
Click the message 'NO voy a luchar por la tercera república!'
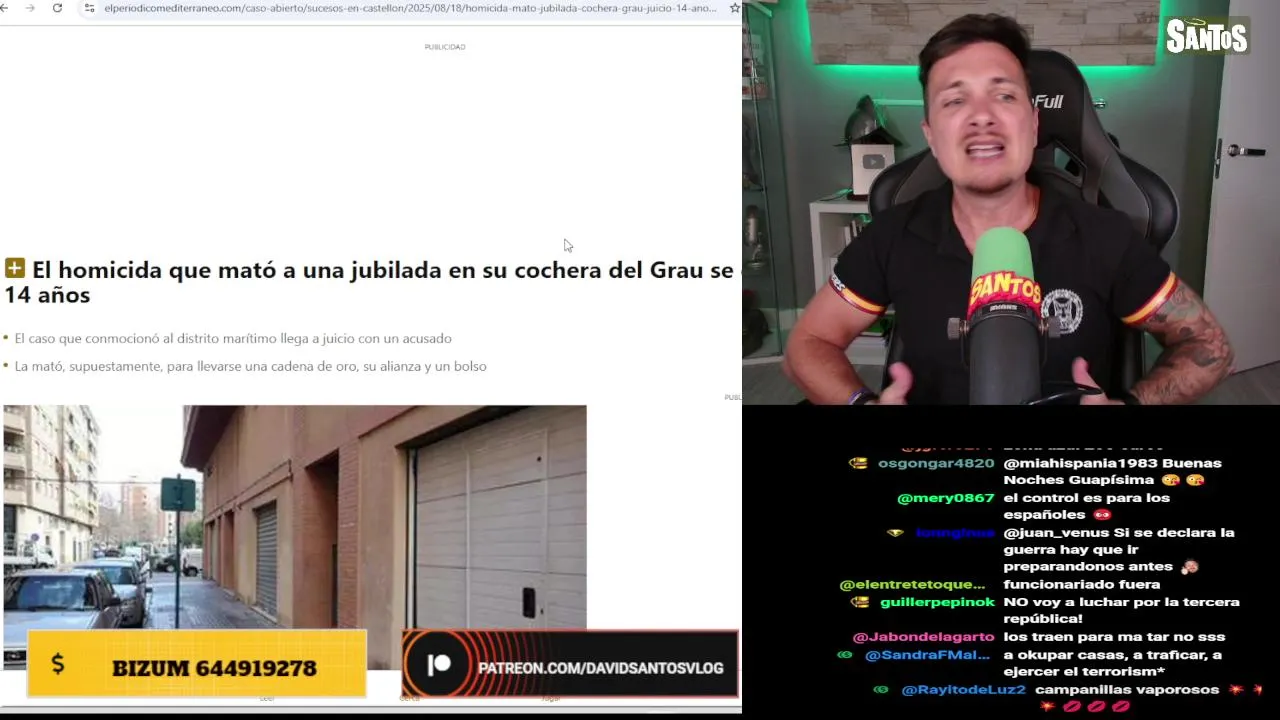1121,611
